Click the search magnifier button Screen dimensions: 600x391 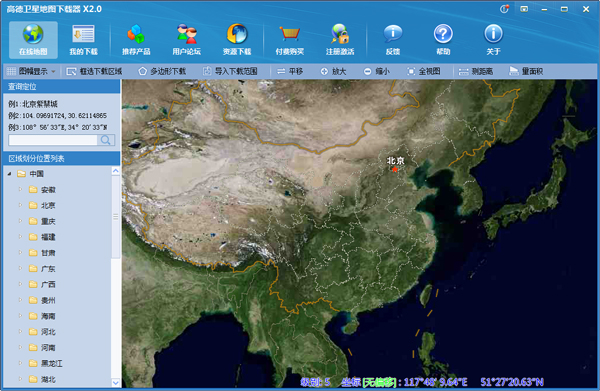click(106, 140)
